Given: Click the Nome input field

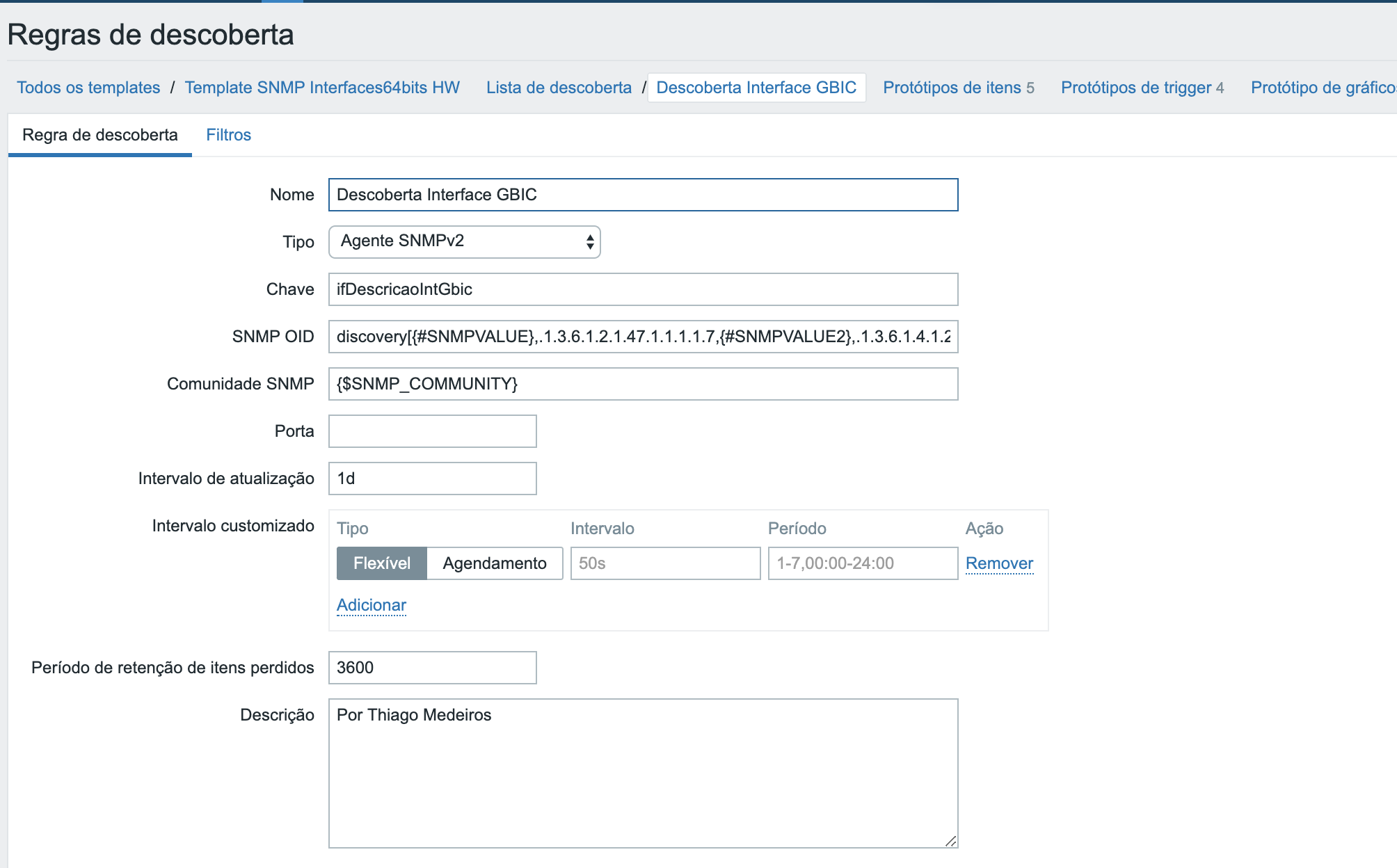Looking at the screenshot, I should tap(643, 195).
